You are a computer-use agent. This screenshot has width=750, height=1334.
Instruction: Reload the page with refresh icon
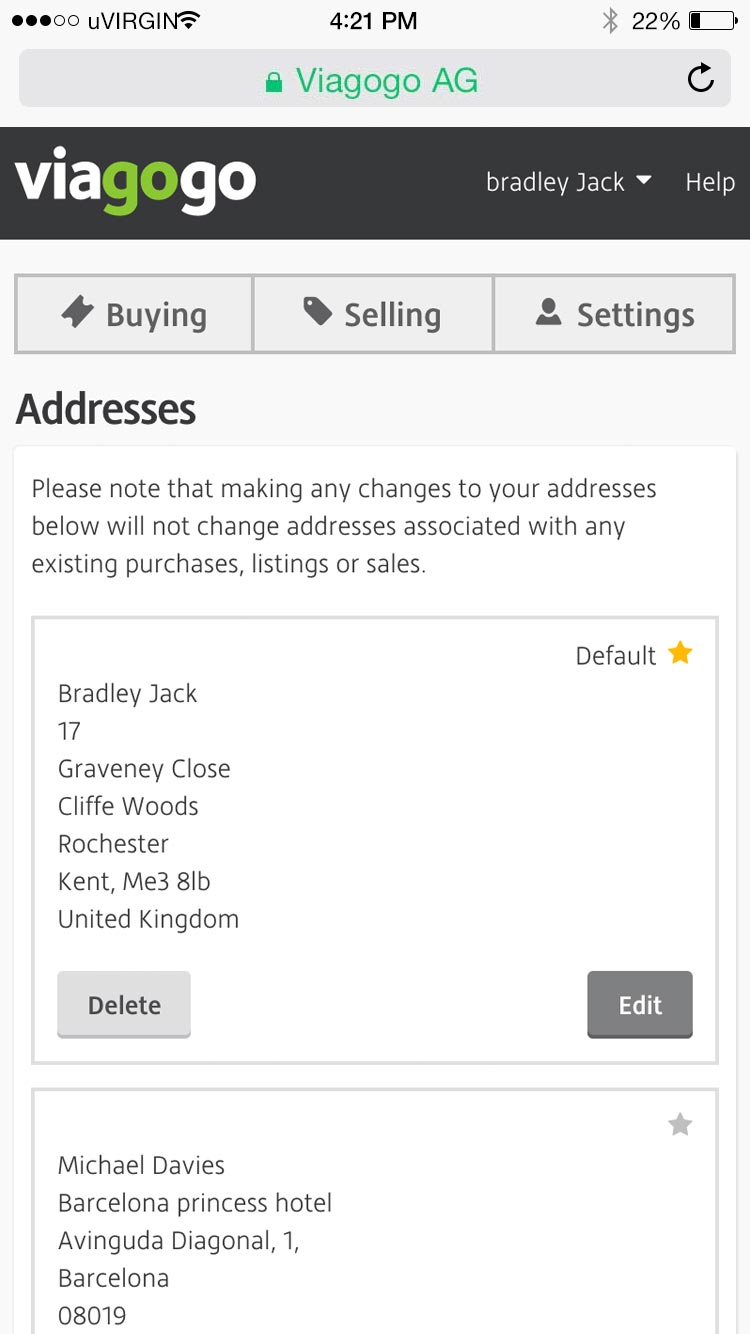click(701, 79)
